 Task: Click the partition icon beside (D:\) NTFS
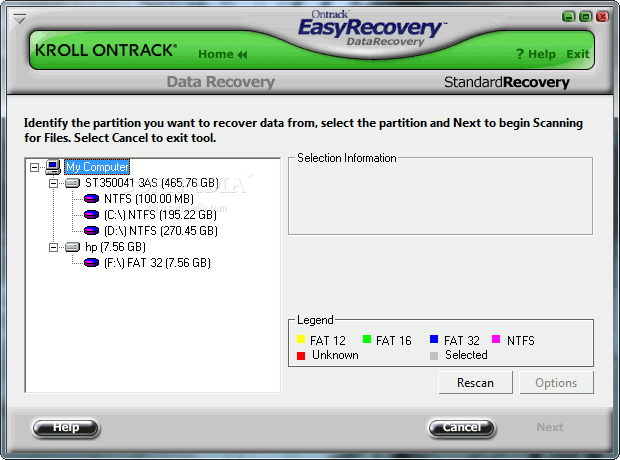click(x=91, y=231)
